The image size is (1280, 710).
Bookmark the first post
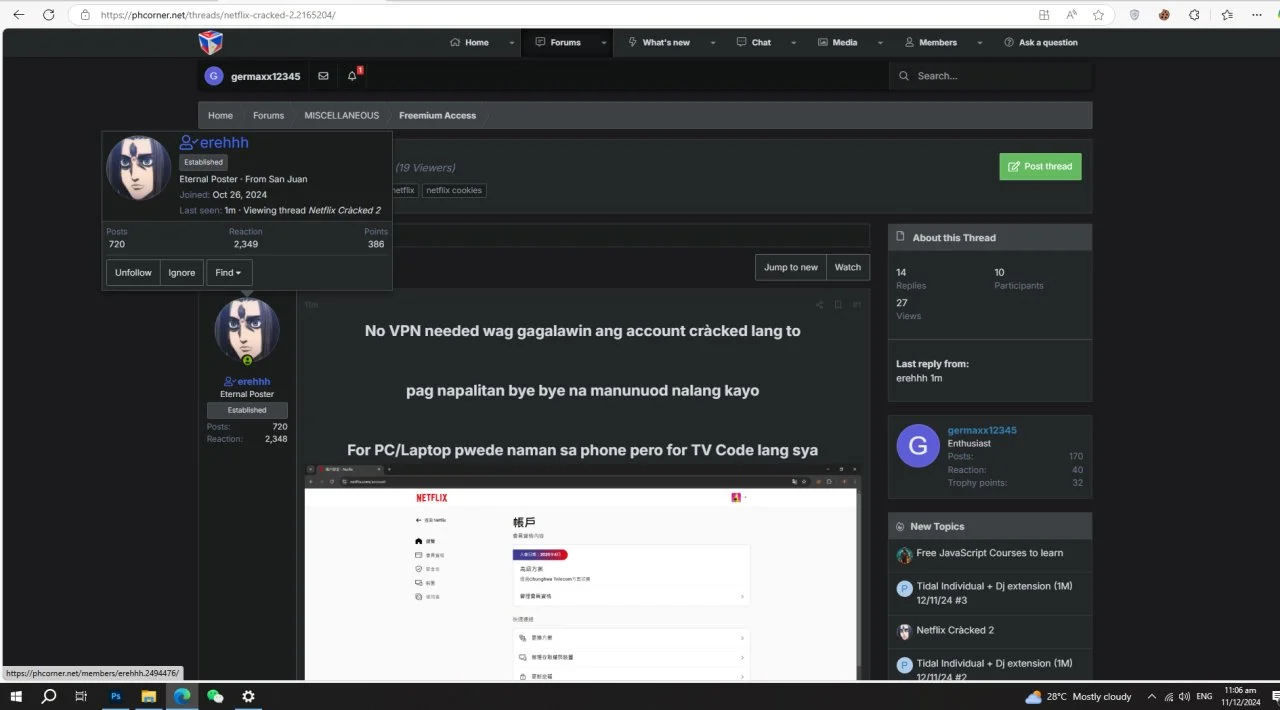pos(838,304)
